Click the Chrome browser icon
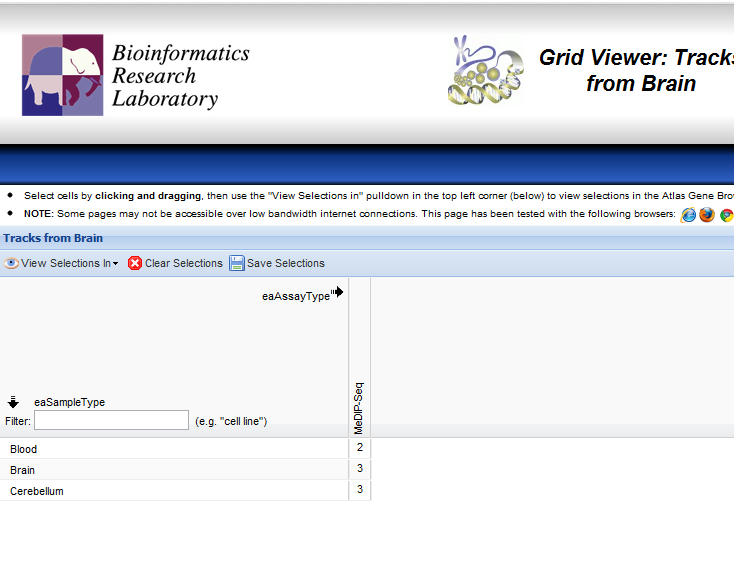 pos(727,214)
